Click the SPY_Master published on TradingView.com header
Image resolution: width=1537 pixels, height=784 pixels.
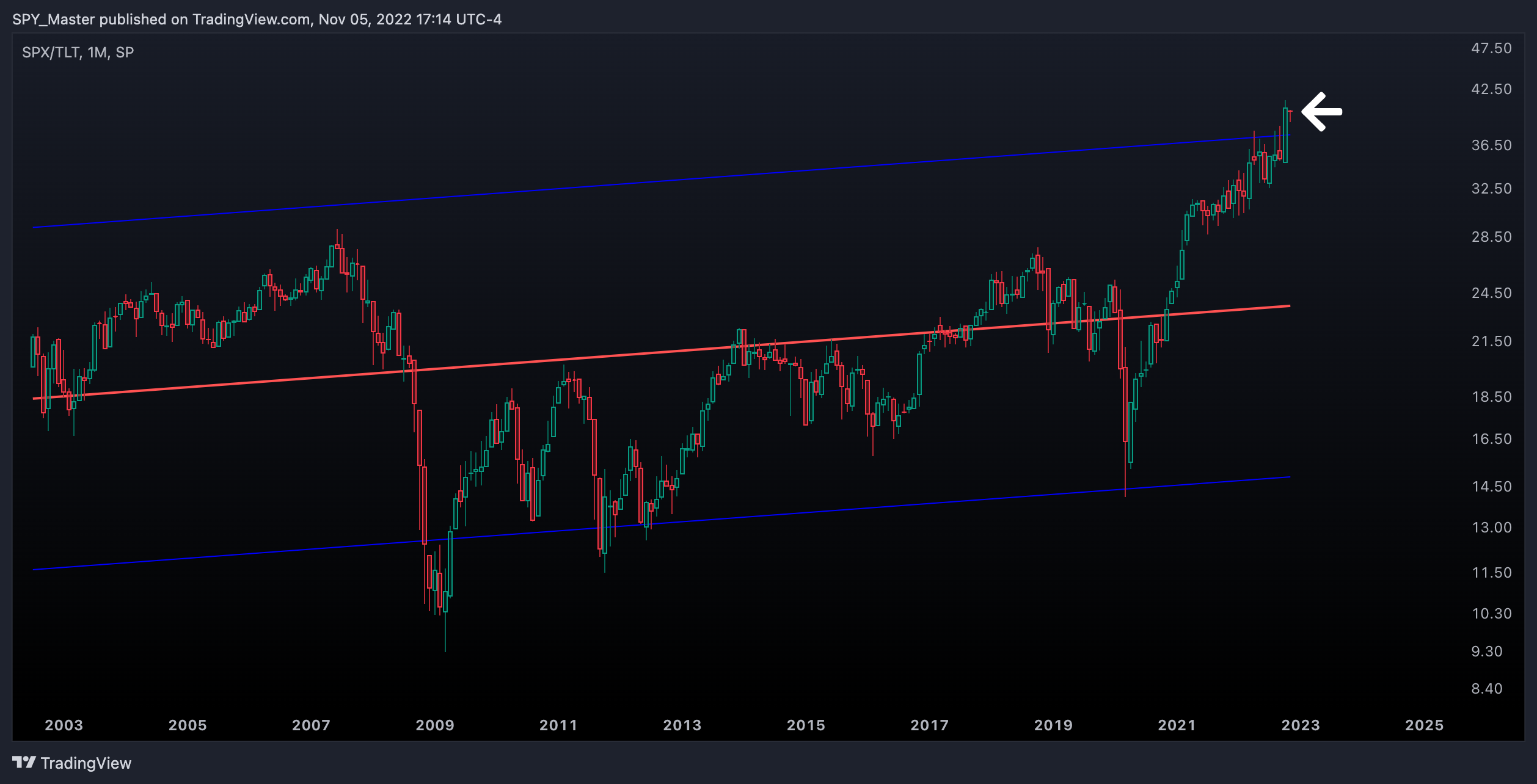pos(257,20)
